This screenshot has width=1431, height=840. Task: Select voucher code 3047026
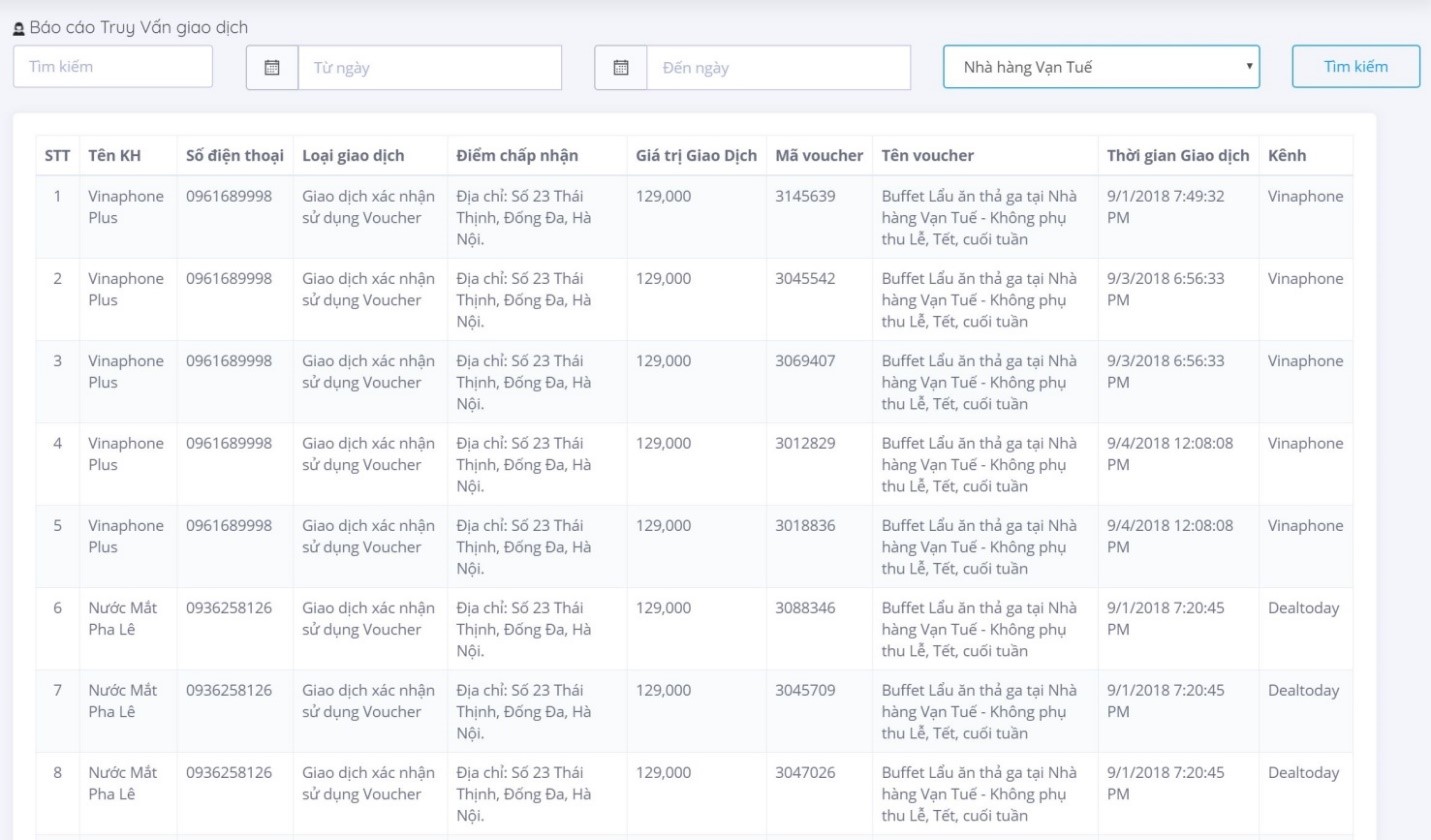click(x=805, y=772)
